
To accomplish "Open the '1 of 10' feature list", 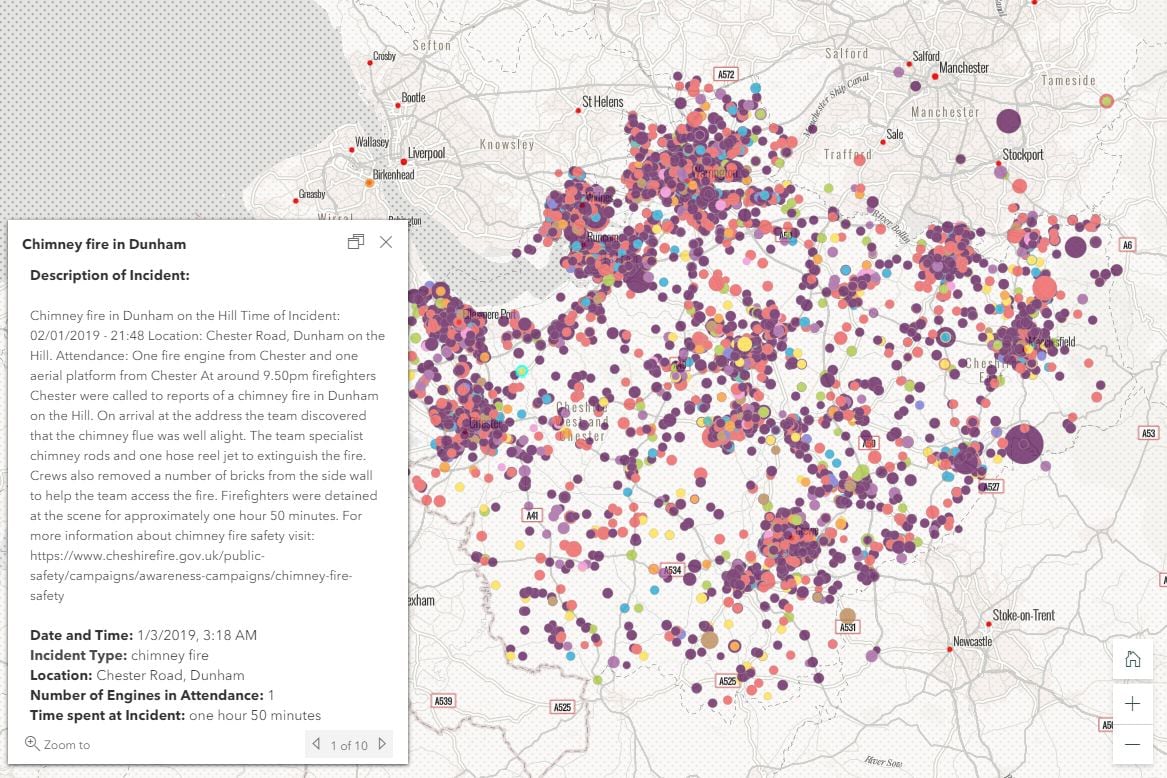I will point(349,745).
